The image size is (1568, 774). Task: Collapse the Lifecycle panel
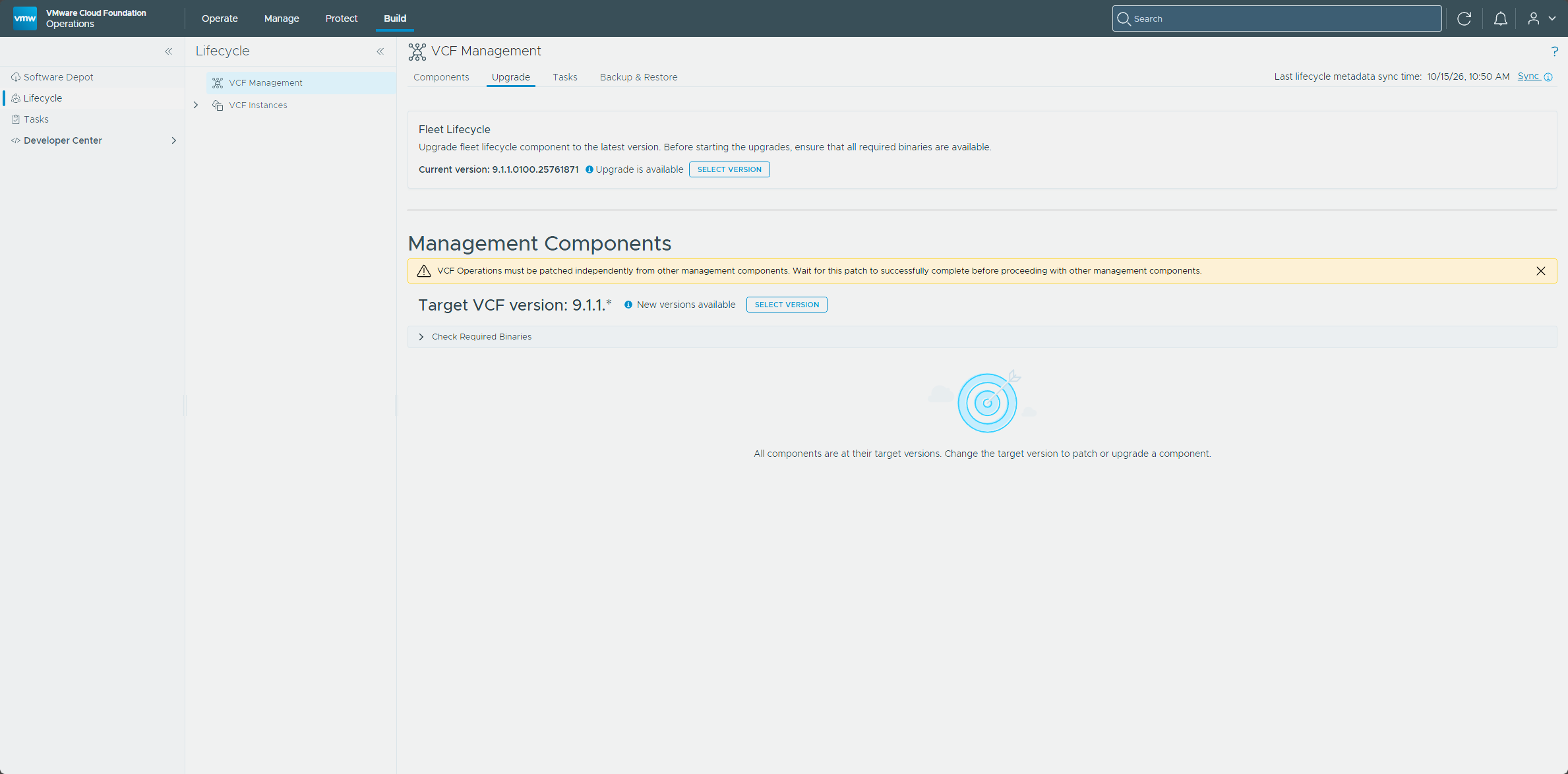point(380,51)
